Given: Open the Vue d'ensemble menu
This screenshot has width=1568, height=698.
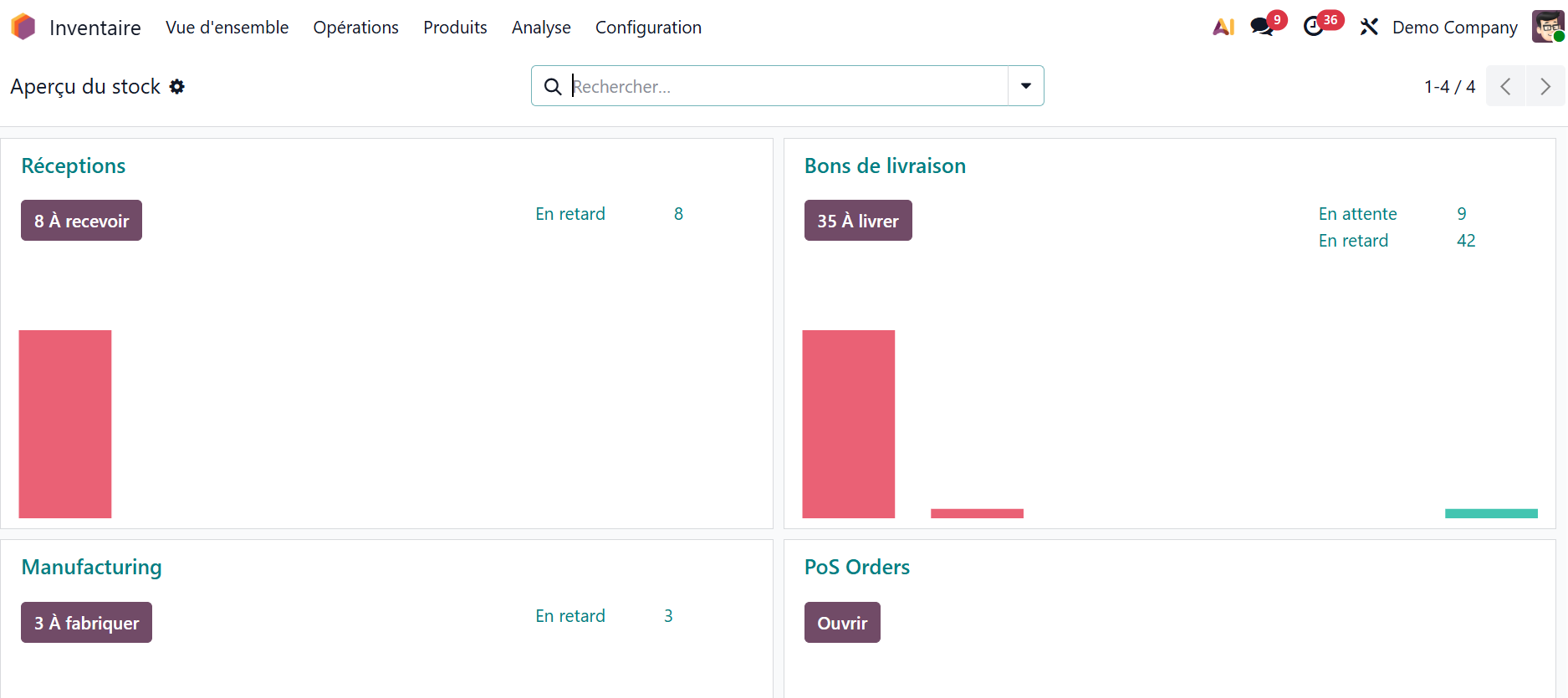Looking at the screenshot, I should coord(227,27).
